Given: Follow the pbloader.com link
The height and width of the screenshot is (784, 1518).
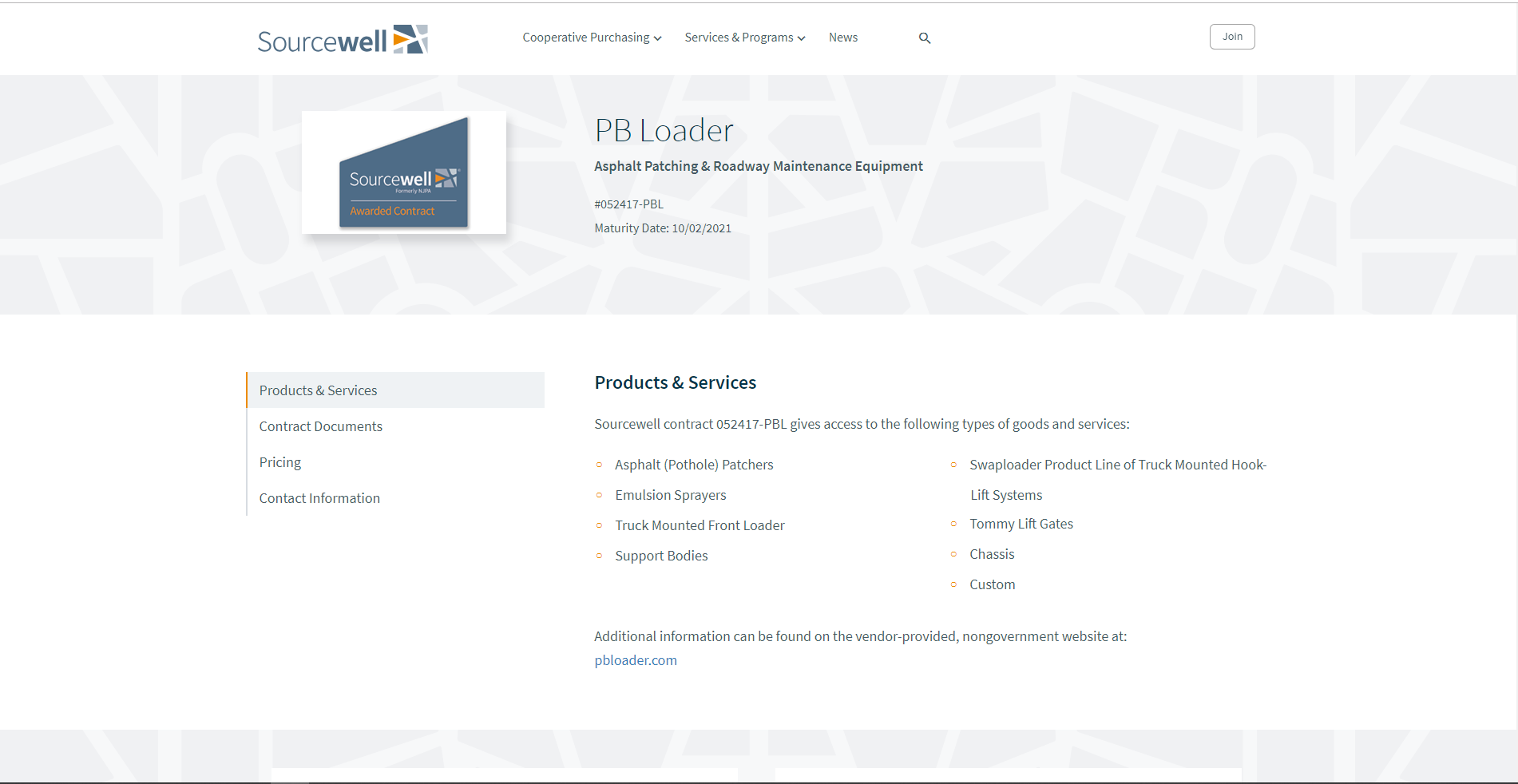Looking at the screenshot, I should pyautogui.click(x=635, y=660).
